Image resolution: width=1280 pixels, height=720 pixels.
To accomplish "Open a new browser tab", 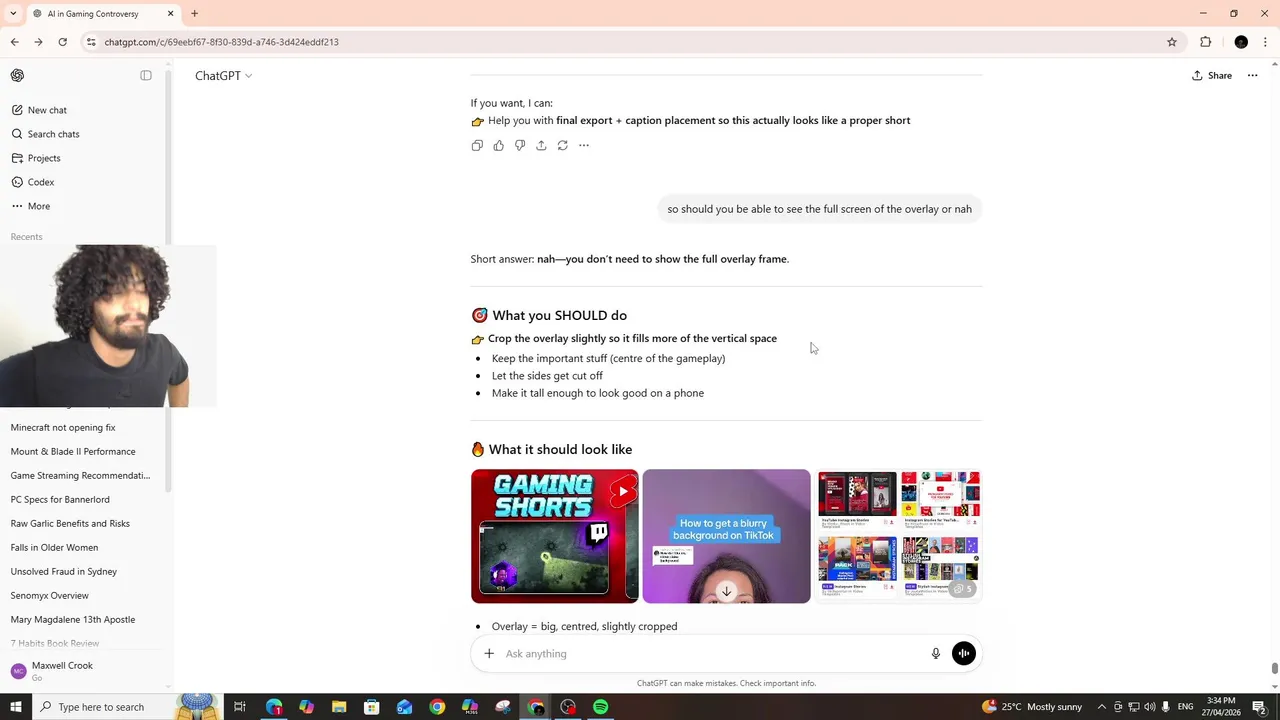I will point(194,14).
